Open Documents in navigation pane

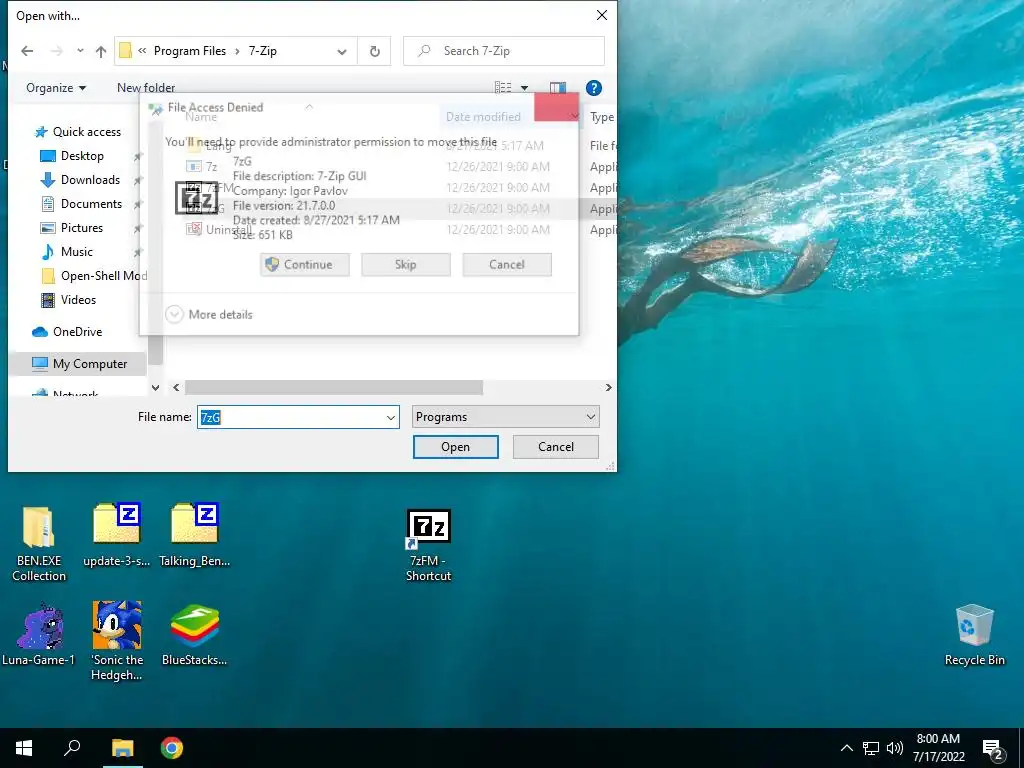click(91, 204)
